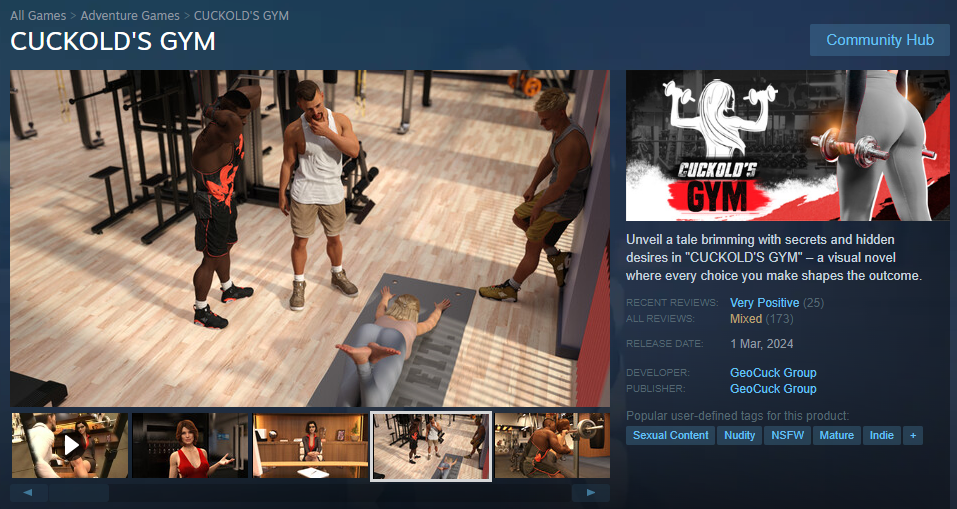Open Mixed all reviews link
The width and height of the screenshot is (957, 509).
point(746,319)
